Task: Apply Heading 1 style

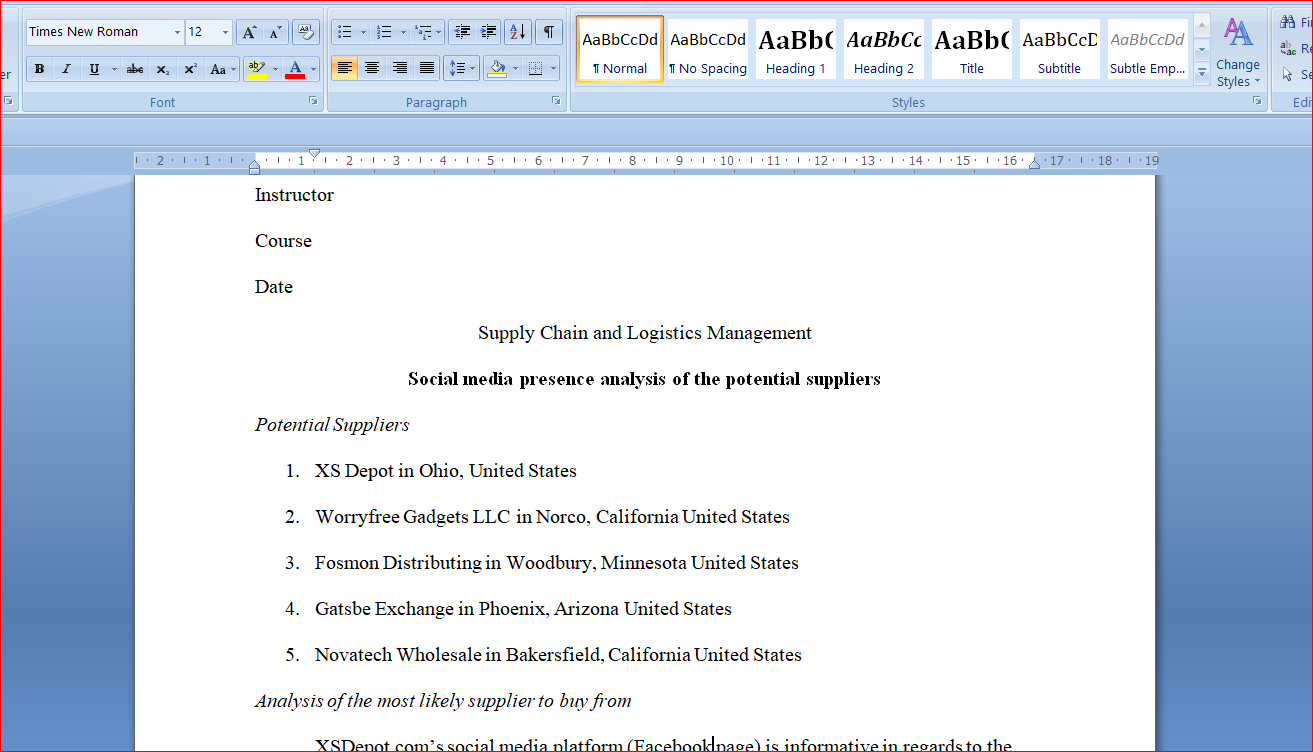Action: pyautogui.click(x=796, y=49)
